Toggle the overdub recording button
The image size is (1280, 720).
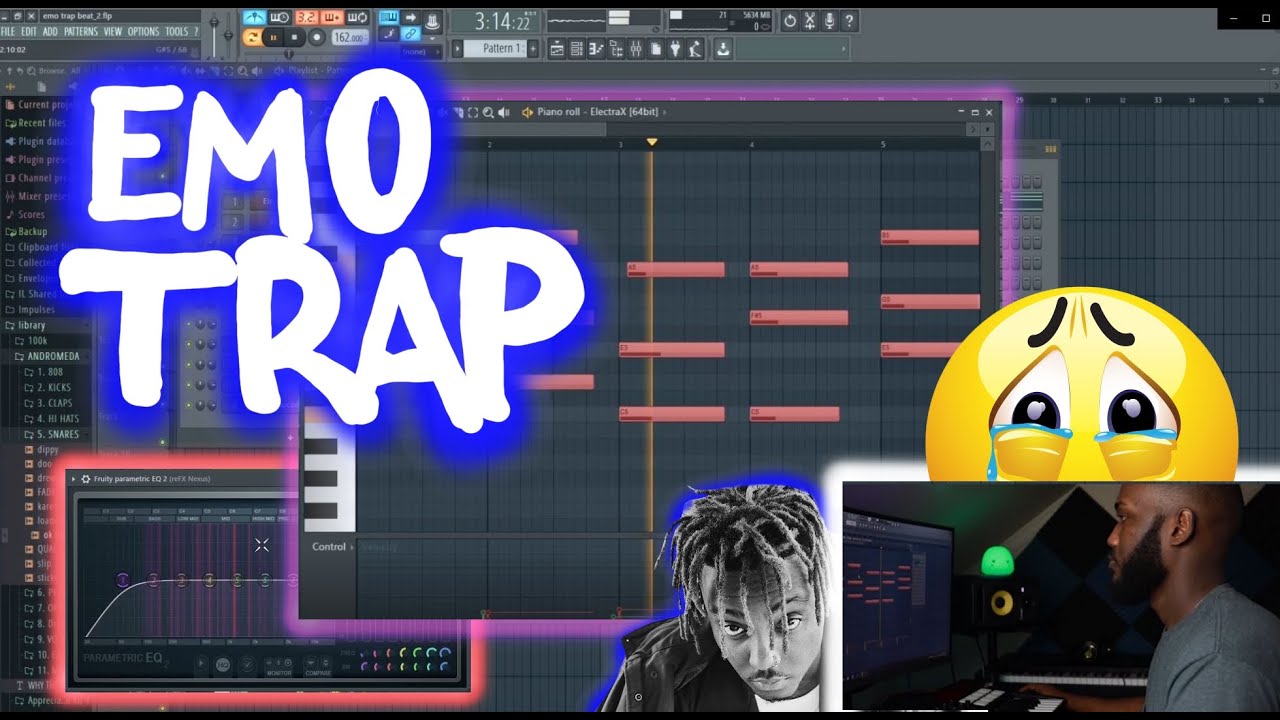332,17
